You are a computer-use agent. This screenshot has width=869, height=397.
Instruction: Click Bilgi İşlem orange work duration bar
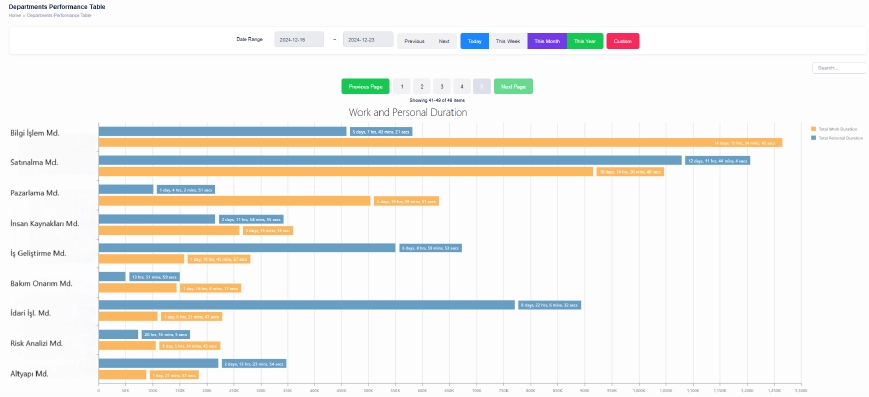coord(440,142)
